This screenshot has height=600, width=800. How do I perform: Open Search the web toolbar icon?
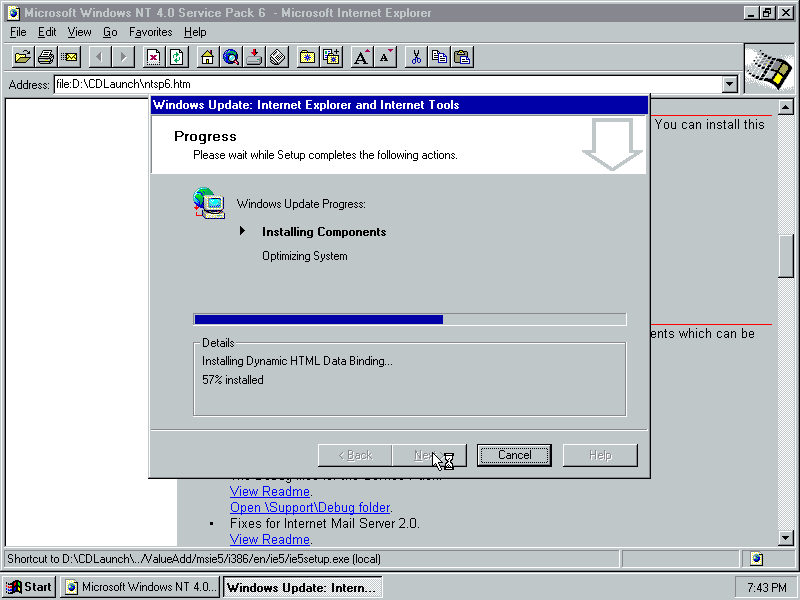pyautogui.click(x=231, y=57)
